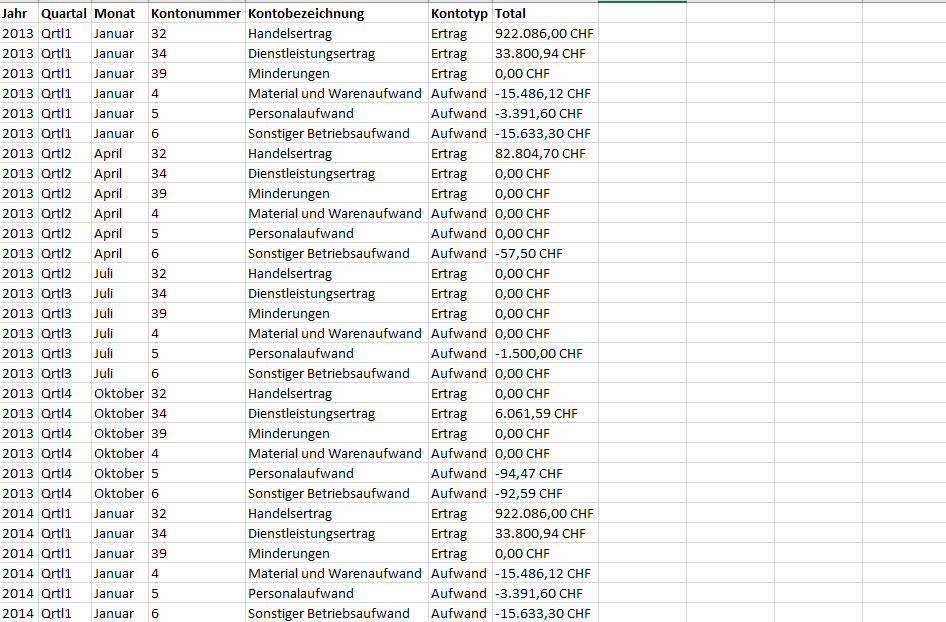Click the Kontotyp header cell
The height and width of the screenshot is (622, 946).
459,14
